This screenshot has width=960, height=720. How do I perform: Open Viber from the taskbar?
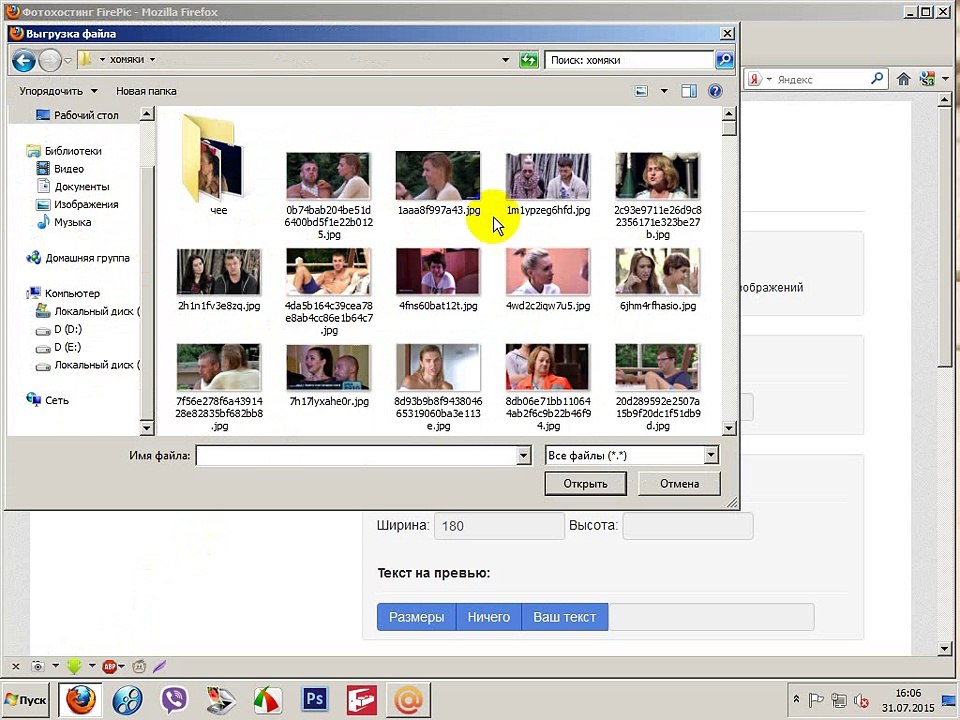click(174, 700)
